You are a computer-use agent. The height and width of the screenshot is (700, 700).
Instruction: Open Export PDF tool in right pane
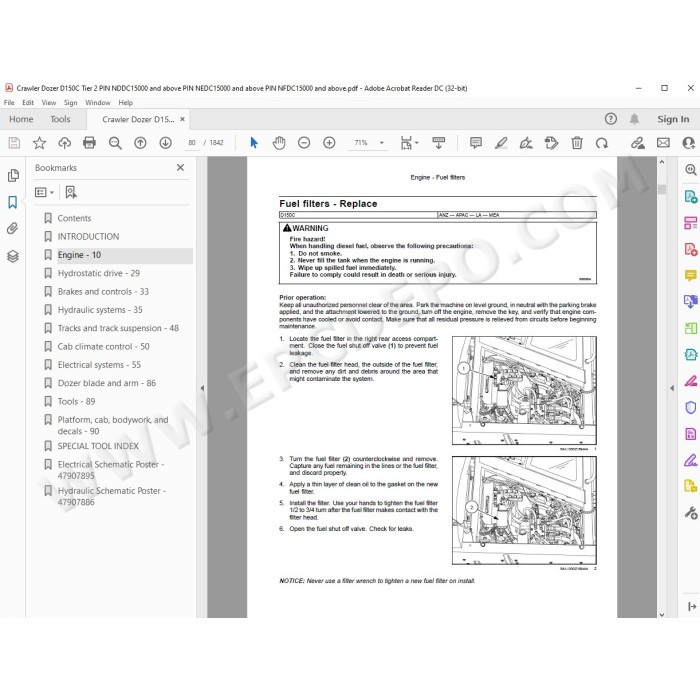(691, 196)
